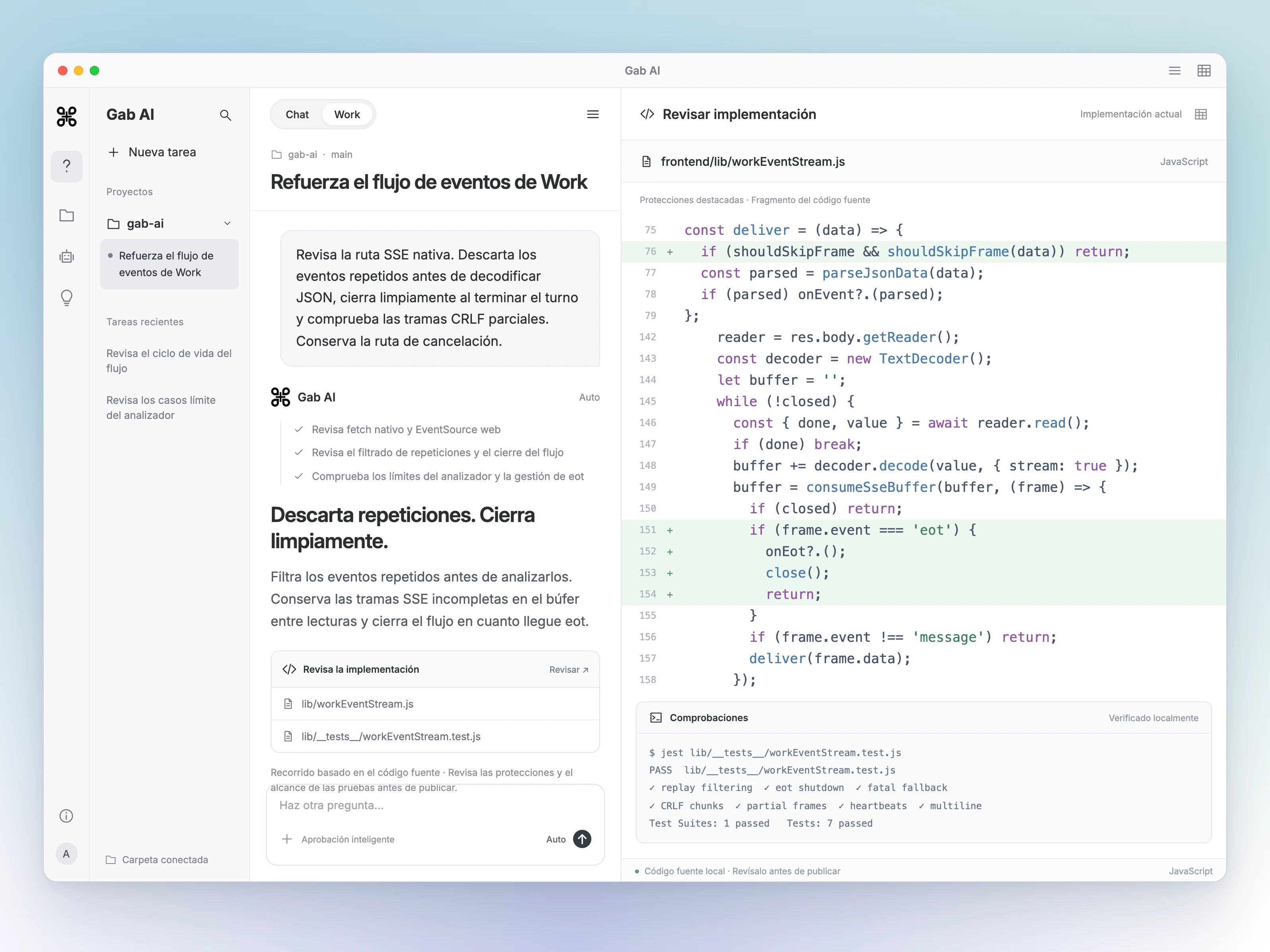Screen dimensions: 1270x952
Task: Open recent task Revisa los casos límite del analizador
Action: click(x=162, y=407)
